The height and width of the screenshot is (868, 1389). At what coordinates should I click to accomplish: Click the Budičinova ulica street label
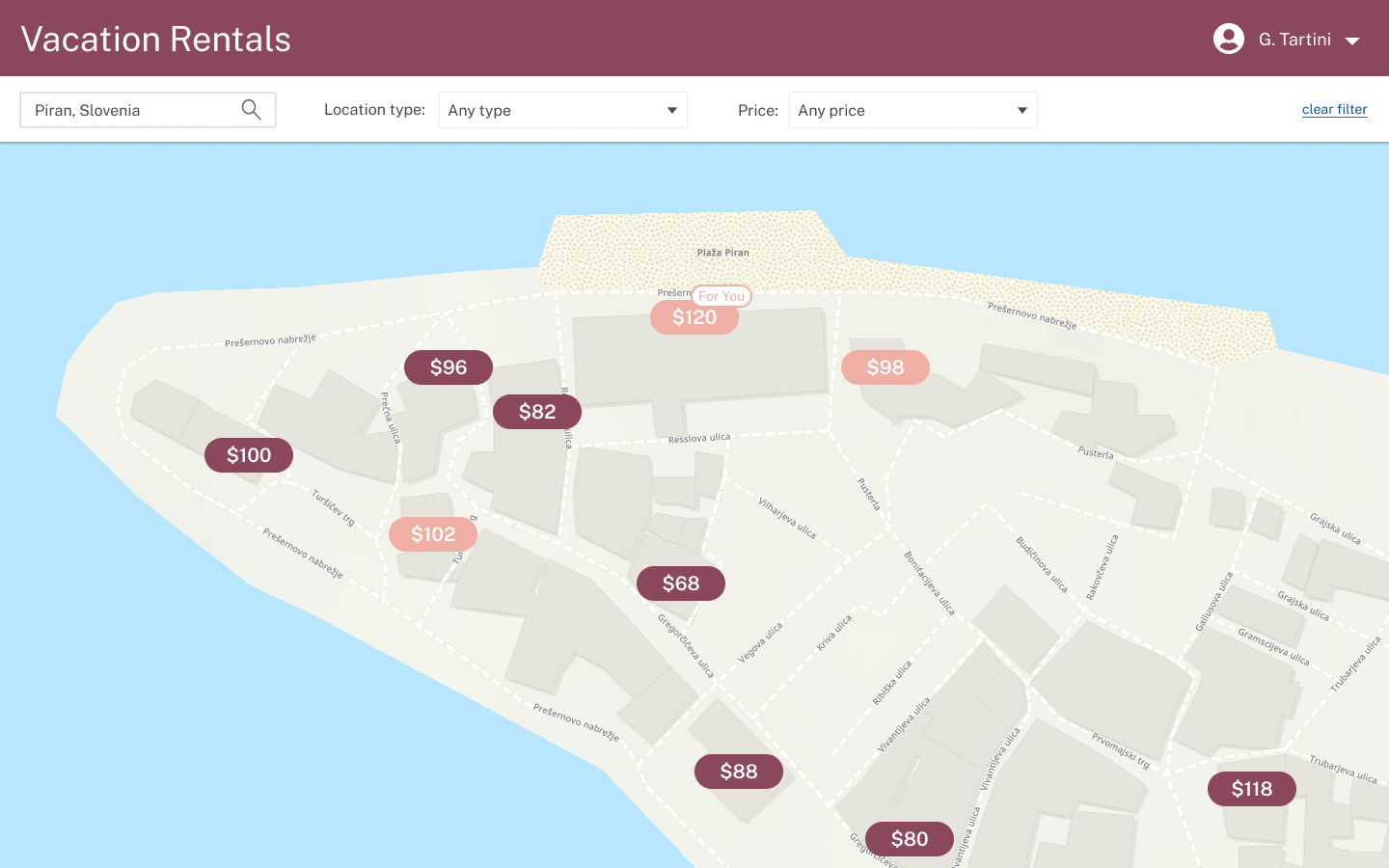pos(1042,564)
